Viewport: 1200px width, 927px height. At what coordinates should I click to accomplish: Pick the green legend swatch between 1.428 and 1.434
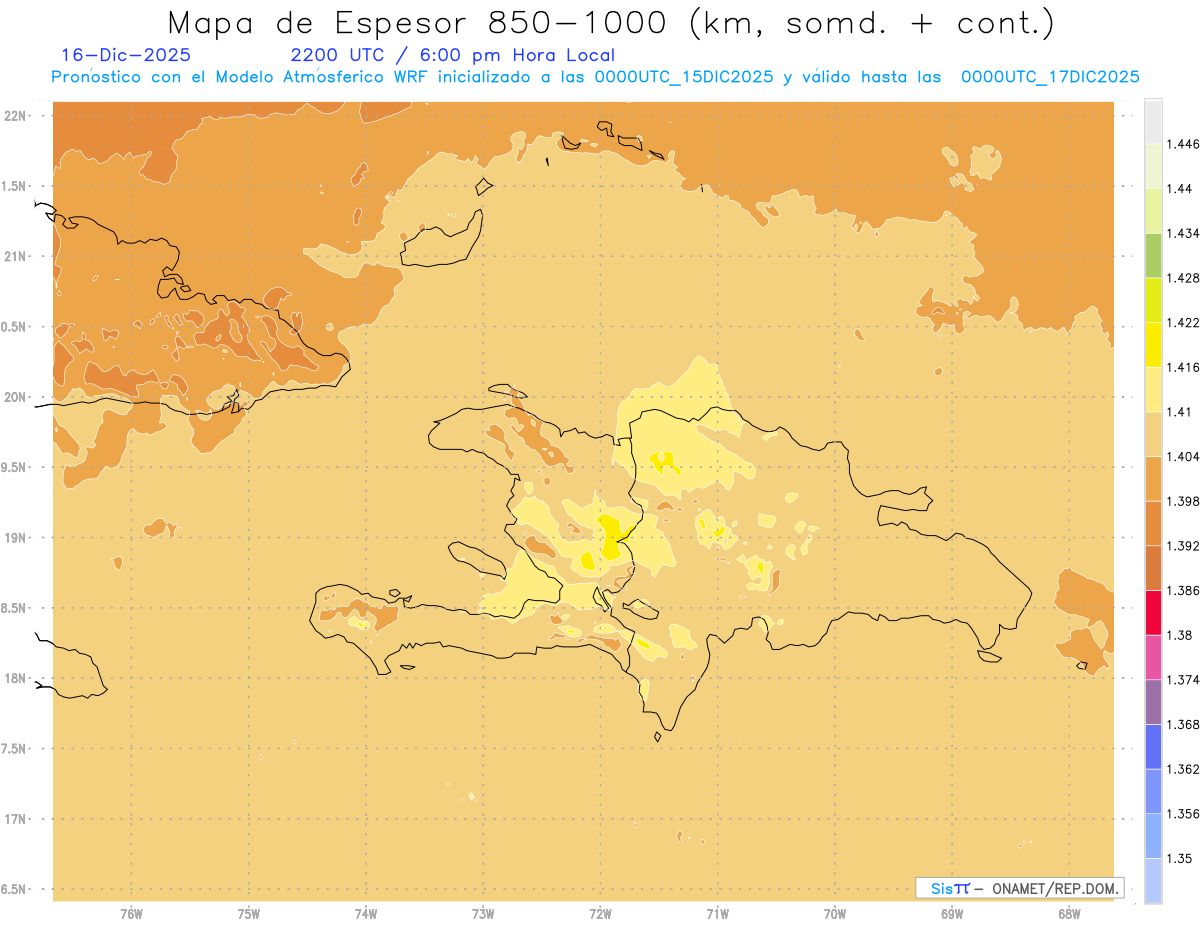[1153, 255]
